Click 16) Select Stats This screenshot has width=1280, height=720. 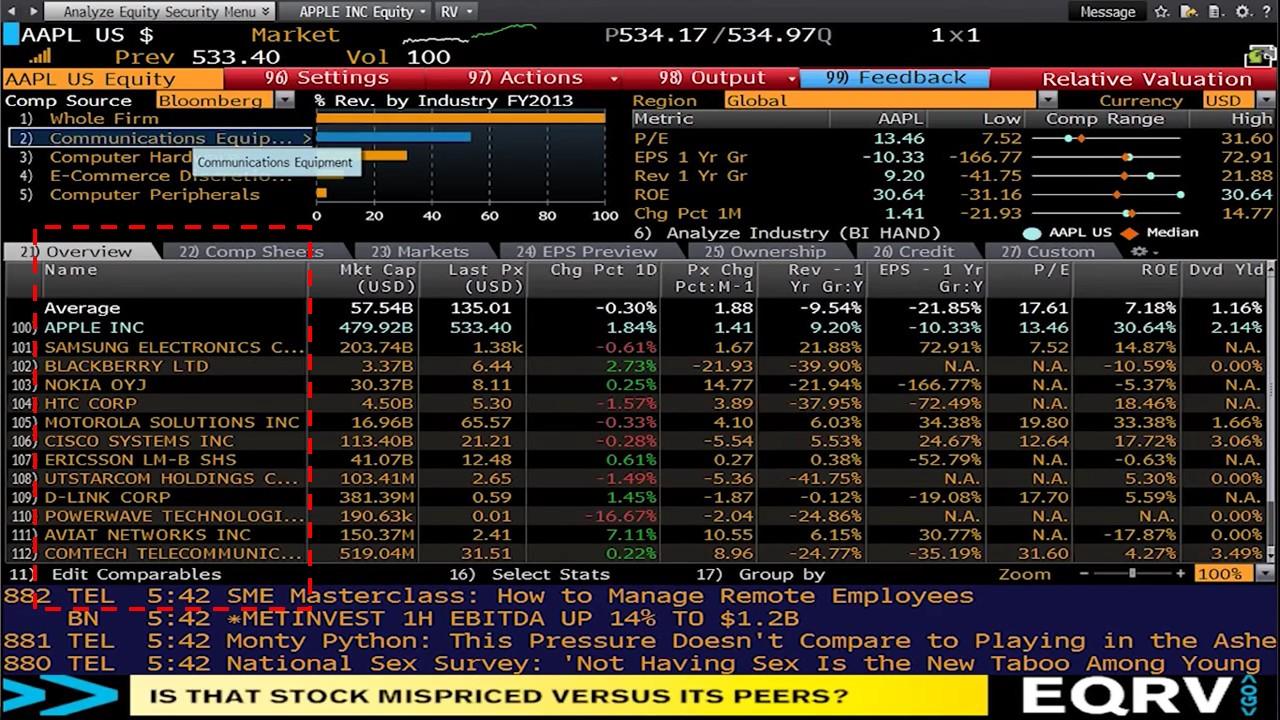coord(529,574)
